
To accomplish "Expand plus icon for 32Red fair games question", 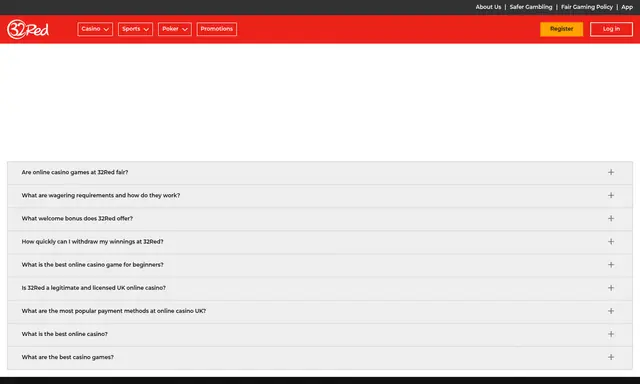I will click(611, 172).
